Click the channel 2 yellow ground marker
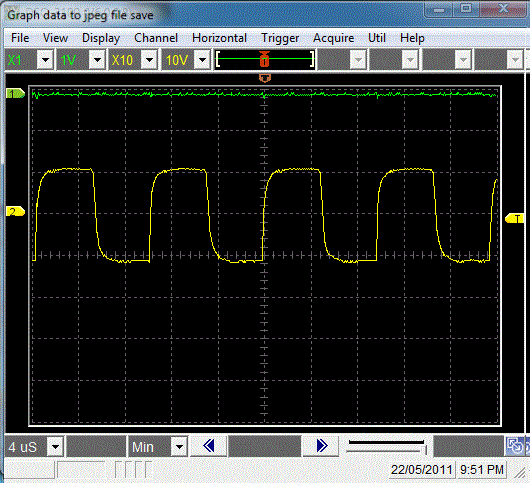 (16, 212)
